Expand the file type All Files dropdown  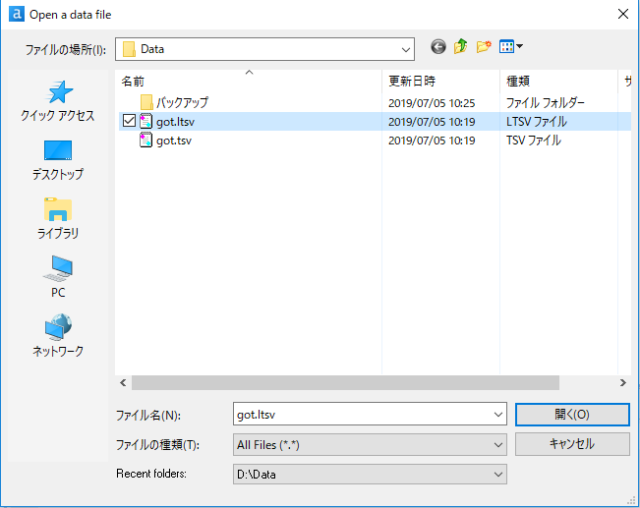tap(498, 444)
